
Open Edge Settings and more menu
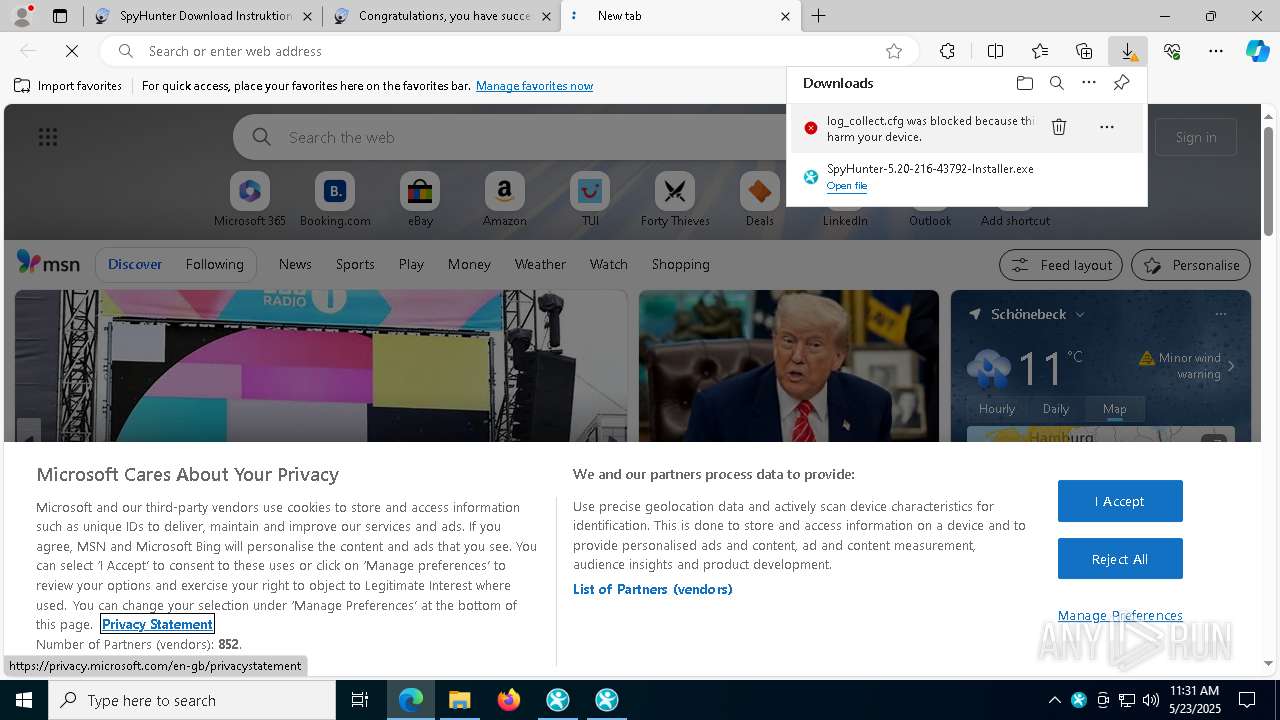(1216, 51)
